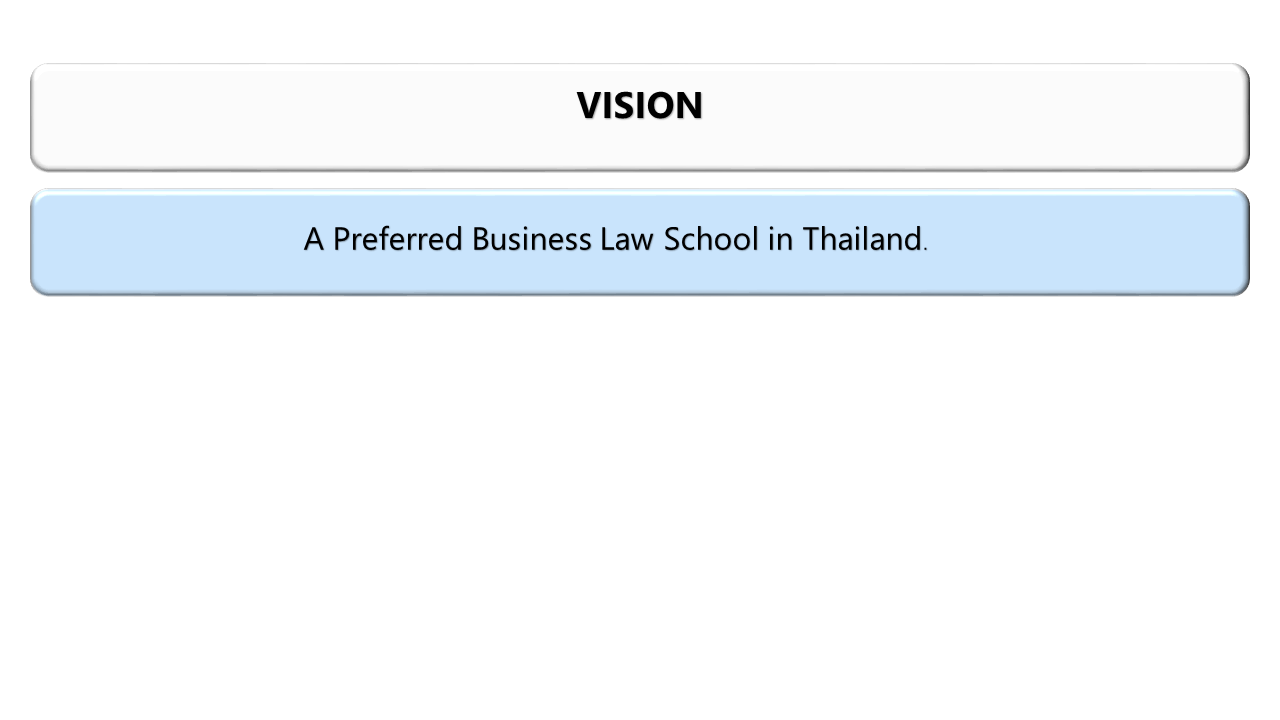Click the period after "Thailand"

(x=926, y=247)
